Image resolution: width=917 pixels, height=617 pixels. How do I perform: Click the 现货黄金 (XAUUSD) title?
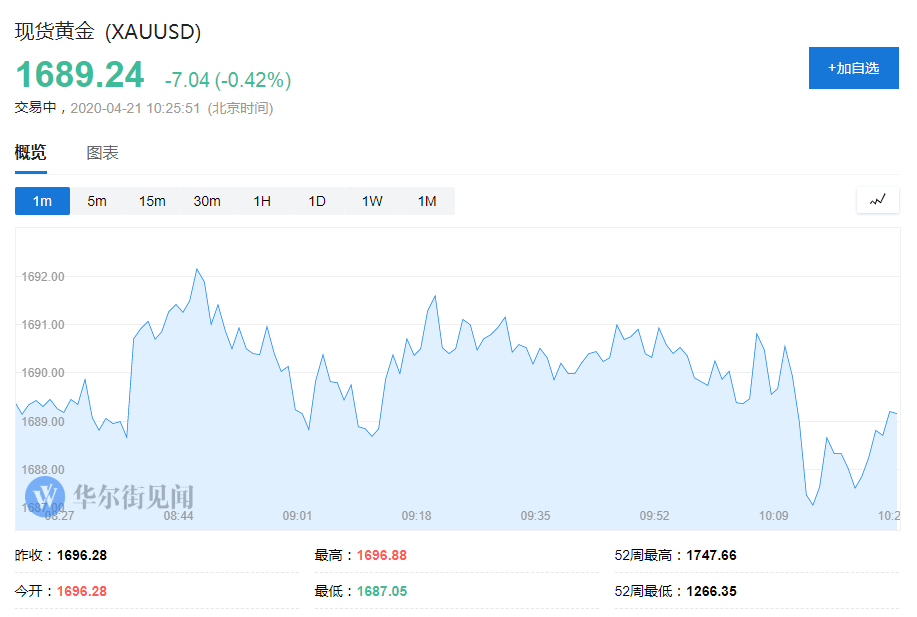108,31
